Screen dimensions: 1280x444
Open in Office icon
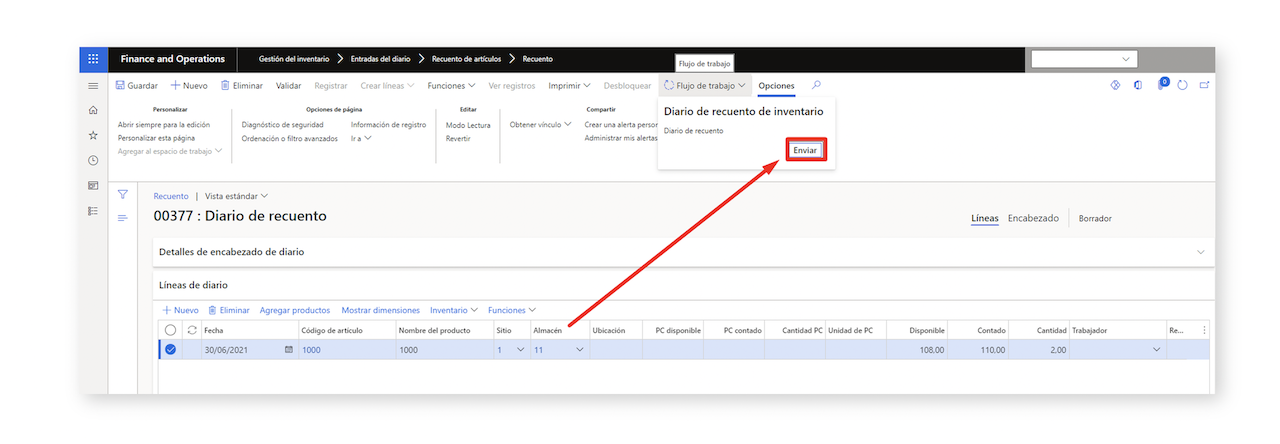[x=1138, y=85]
